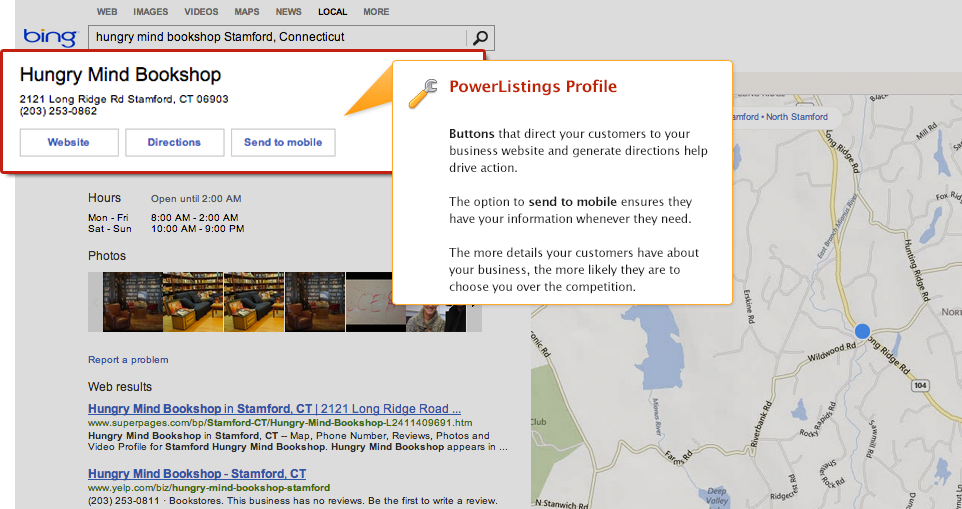Click the magnifying glass search button
This screenshot has height=509, width=962.
tap(480, 37)
